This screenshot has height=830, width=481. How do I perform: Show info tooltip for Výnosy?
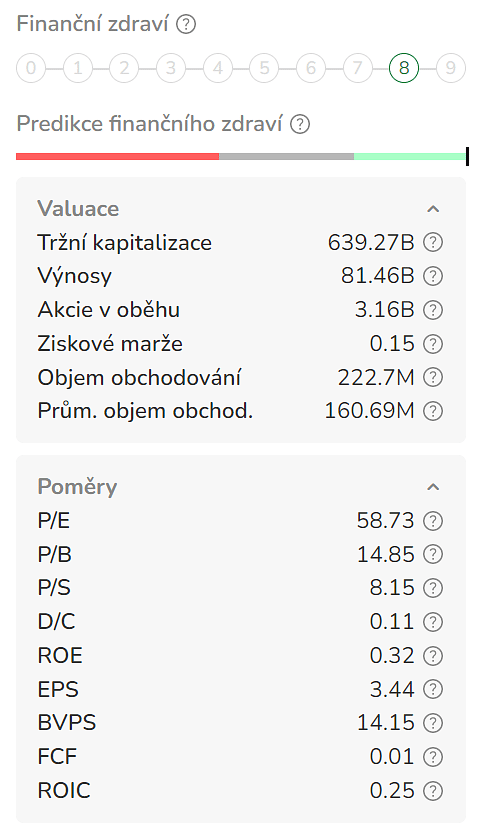(433, 276)
